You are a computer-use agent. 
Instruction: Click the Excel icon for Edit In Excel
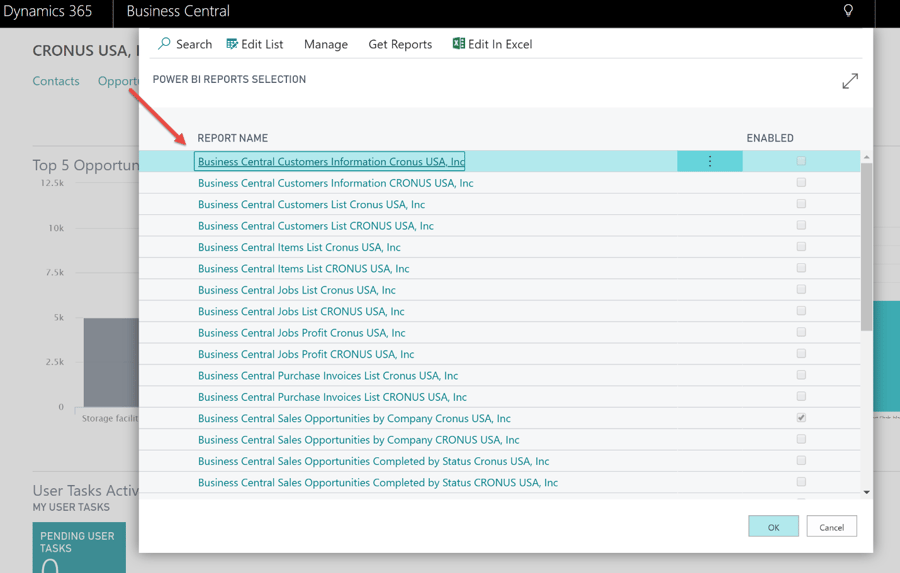459,44
